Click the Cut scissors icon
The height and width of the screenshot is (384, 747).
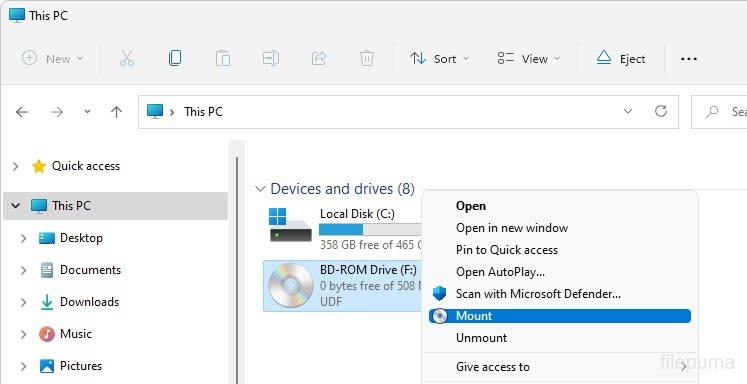click(x=127, y=59)
